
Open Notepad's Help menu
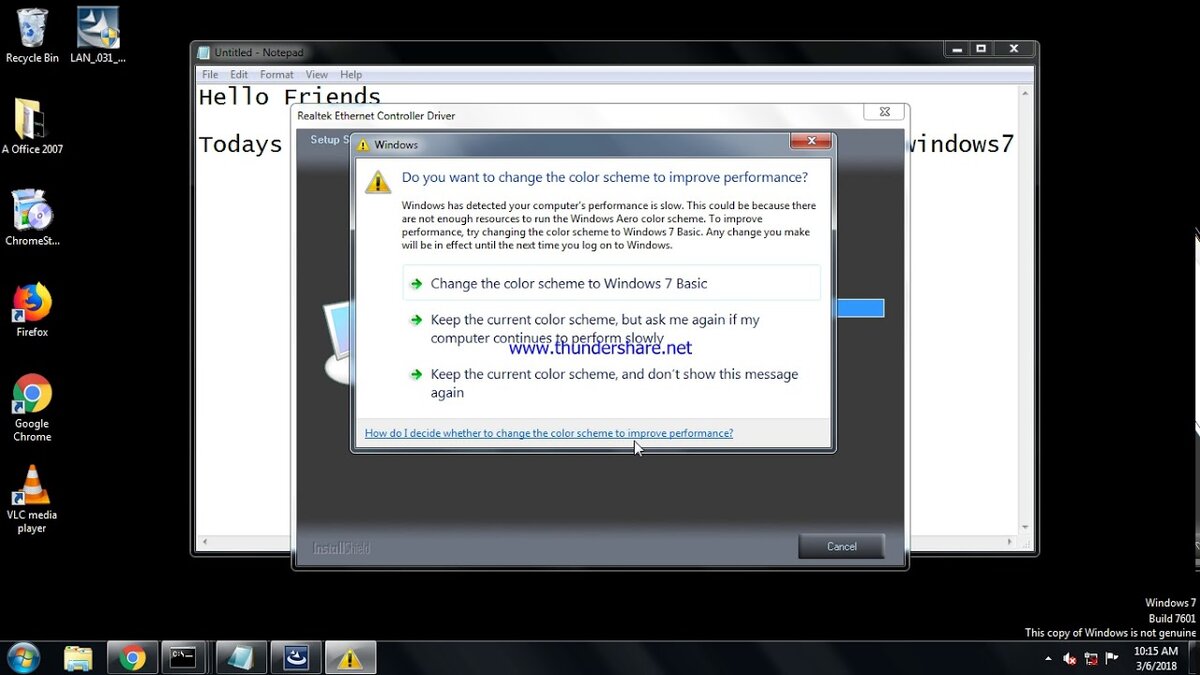tap(351, 75)
